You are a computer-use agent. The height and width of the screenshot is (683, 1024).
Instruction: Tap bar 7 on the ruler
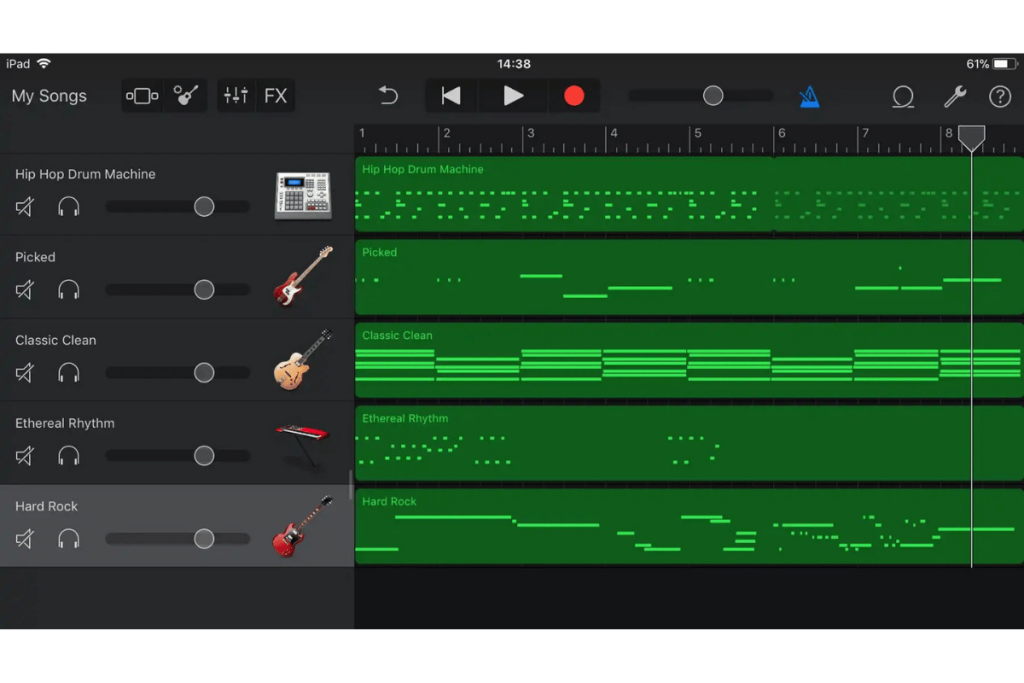[x=865, y=133]
